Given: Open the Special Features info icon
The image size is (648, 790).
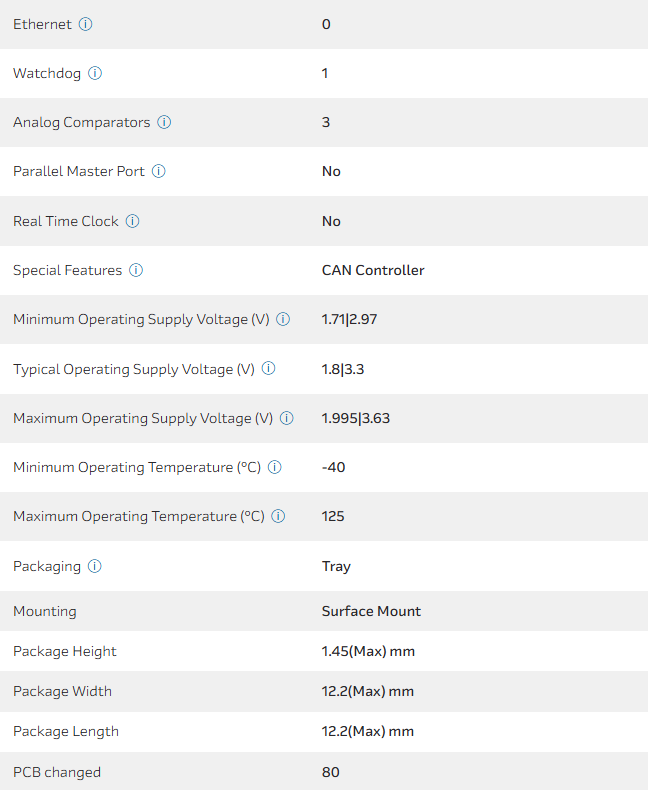Looking at the screenshot, I should [136, 270].
